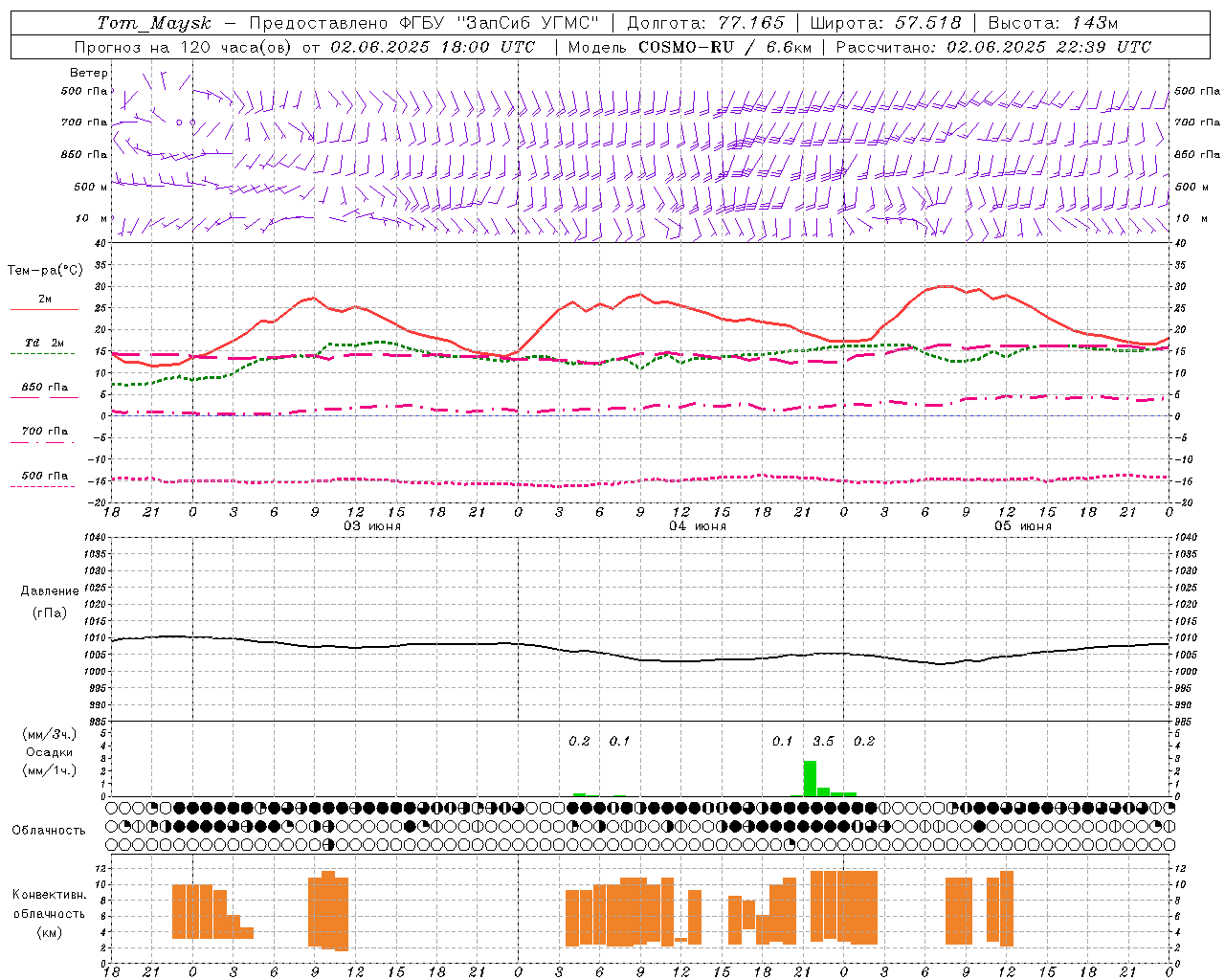Viewport: 1225px width, 980px height.
Task: Click the '700 гПа' temperature legend entry
Action: coord(44,432)
